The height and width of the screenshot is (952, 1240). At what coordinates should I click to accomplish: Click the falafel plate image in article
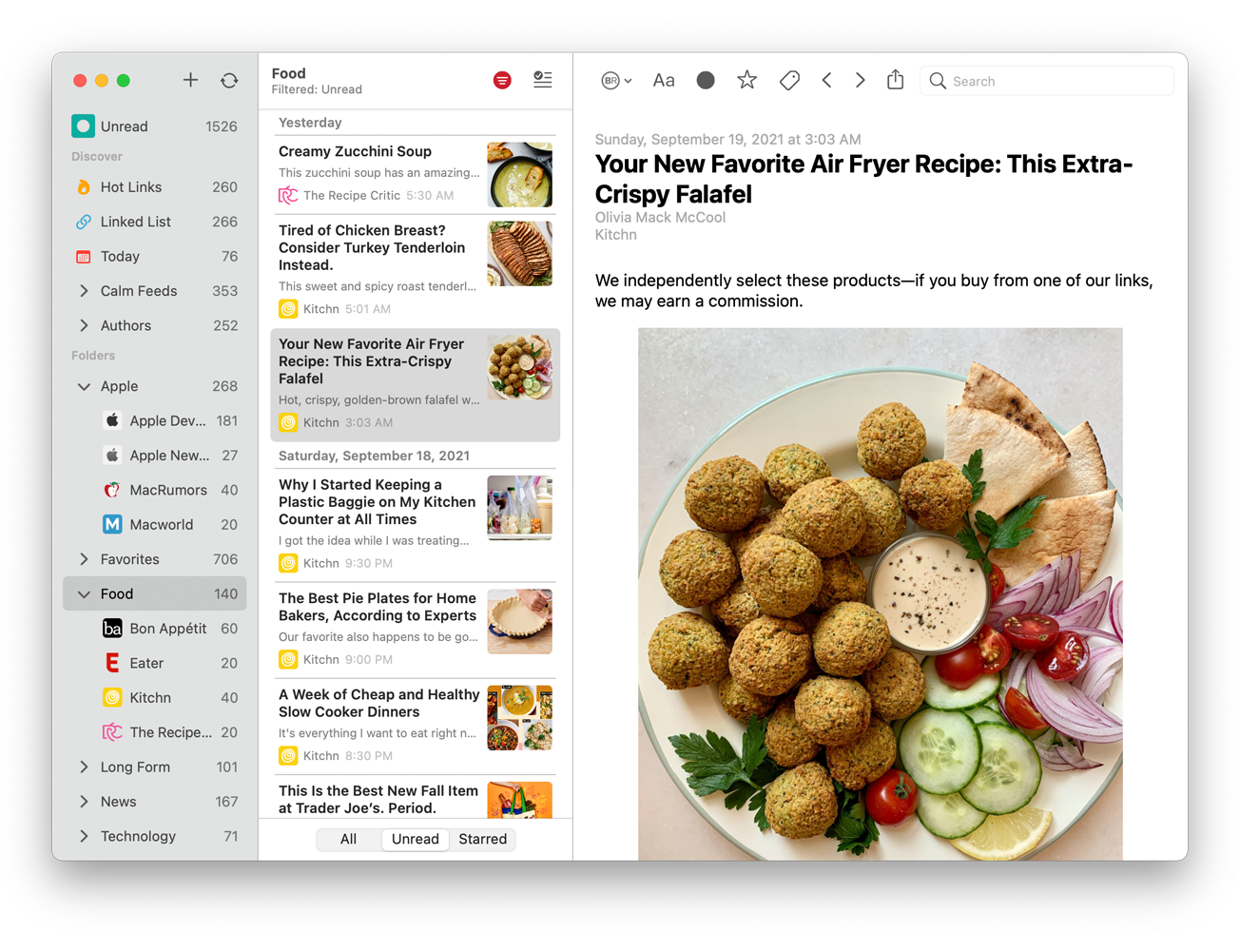(880, 594)
